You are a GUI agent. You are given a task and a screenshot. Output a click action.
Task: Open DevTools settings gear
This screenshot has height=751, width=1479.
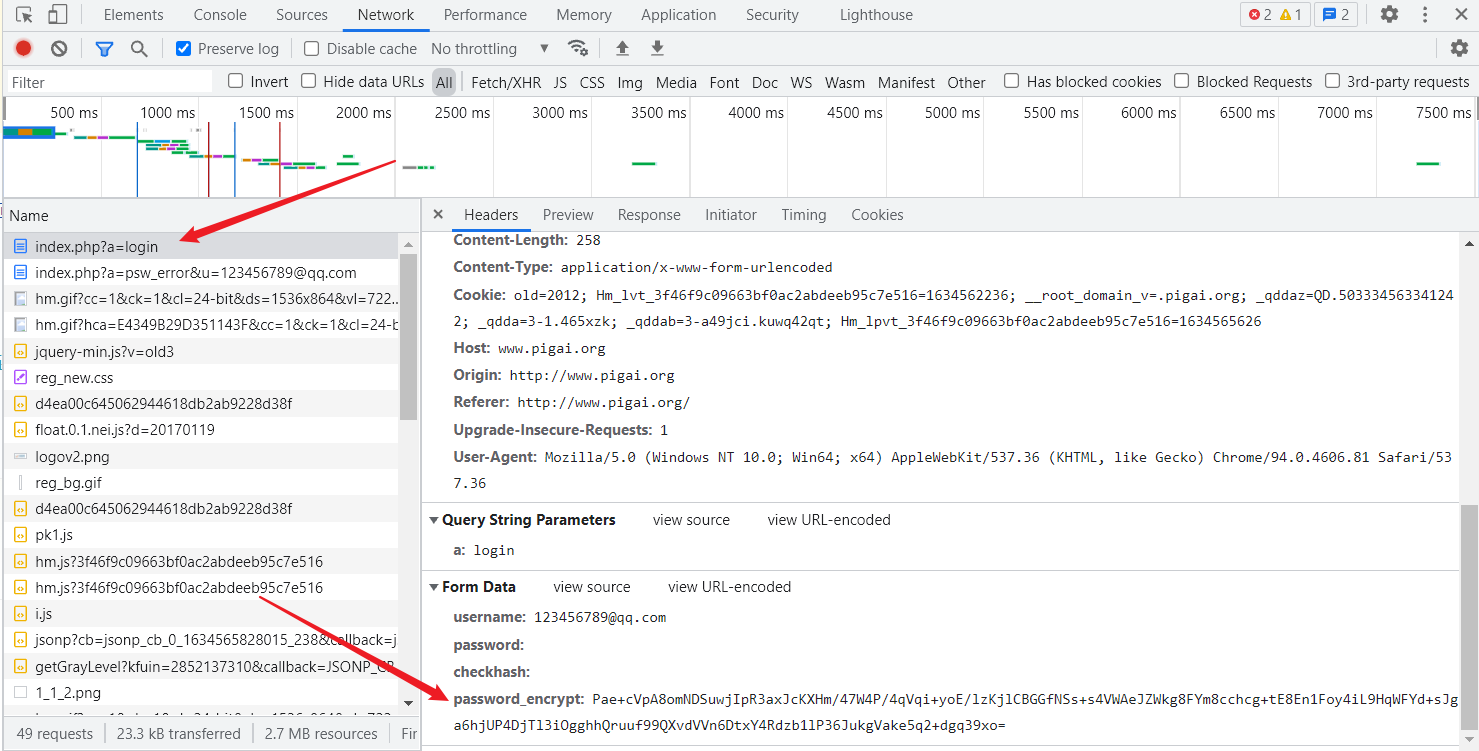(x=1389, y=15)
